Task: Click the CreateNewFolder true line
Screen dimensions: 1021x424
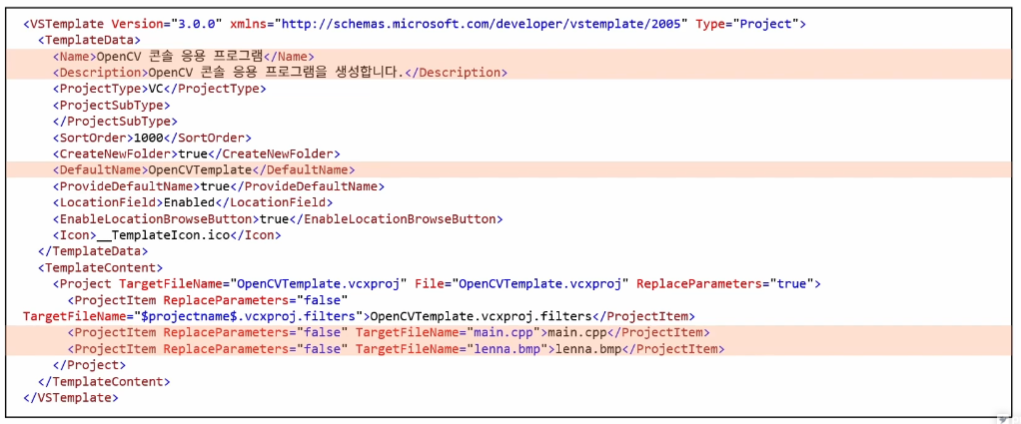Action: 197,154
